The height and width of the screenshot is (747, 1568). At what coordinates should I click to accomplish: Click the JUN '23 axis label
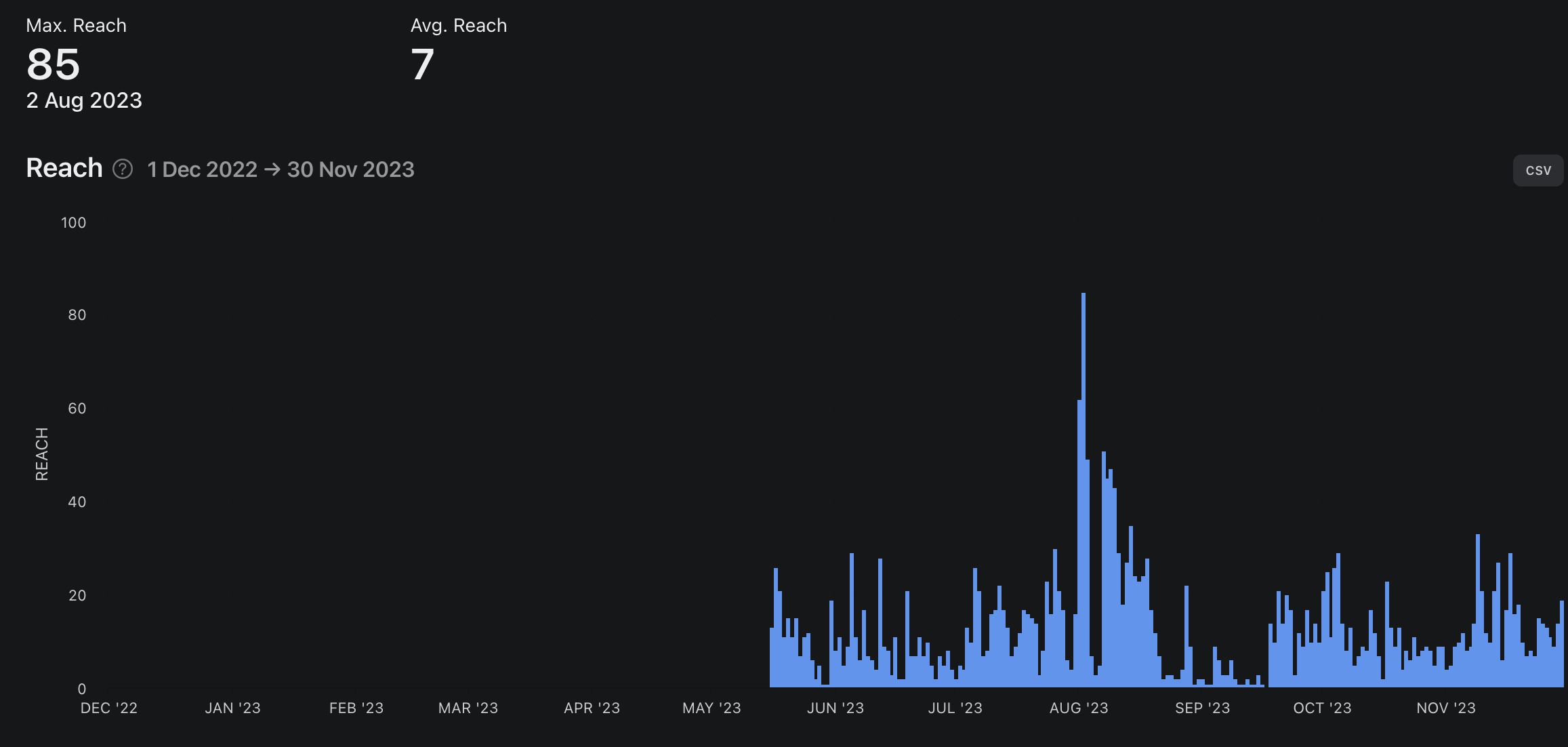pyautogui.click(x=835, y=708)
